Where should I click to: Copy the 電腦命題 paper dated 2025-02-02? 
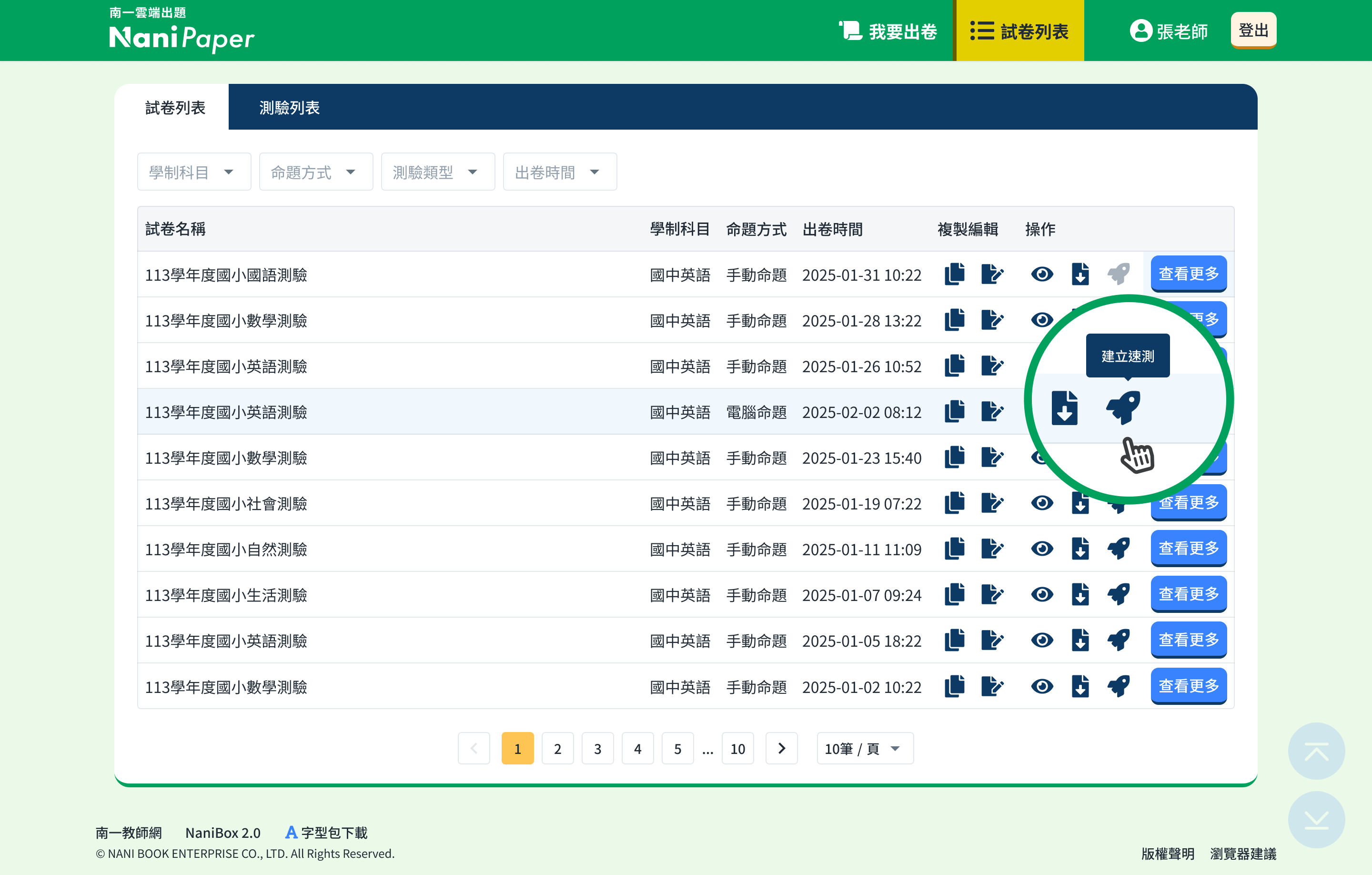point(954,411)
